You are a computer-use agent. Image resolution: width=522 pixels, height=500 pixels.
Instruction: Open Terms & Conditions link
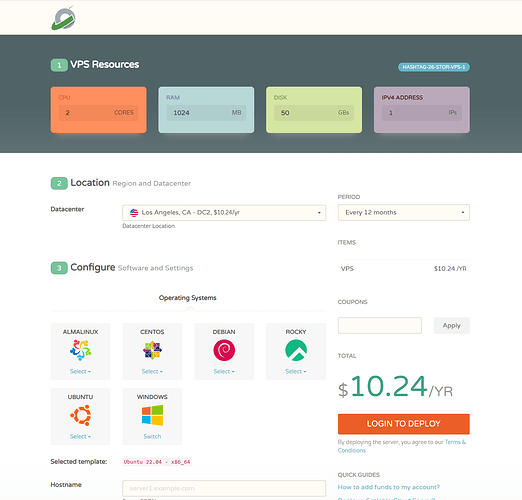coord(402,446)
